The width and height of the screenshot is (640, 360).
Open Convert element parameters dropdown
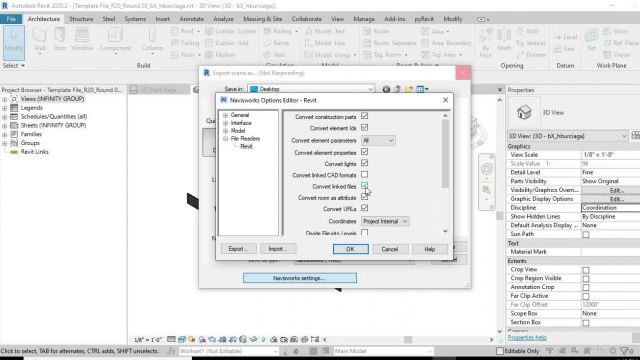[x=378, y=140]
